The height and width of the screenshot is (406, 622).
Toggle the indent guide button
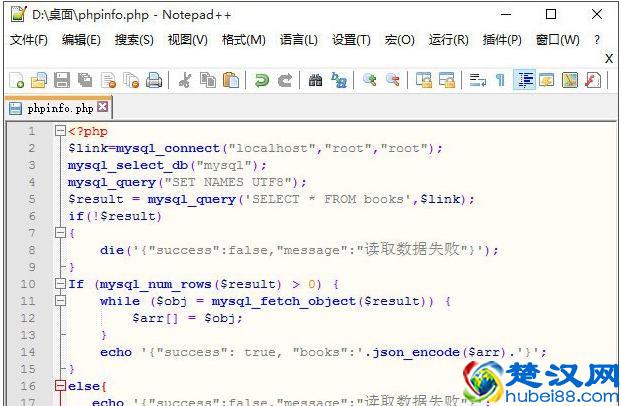click(x=524, y=80)
